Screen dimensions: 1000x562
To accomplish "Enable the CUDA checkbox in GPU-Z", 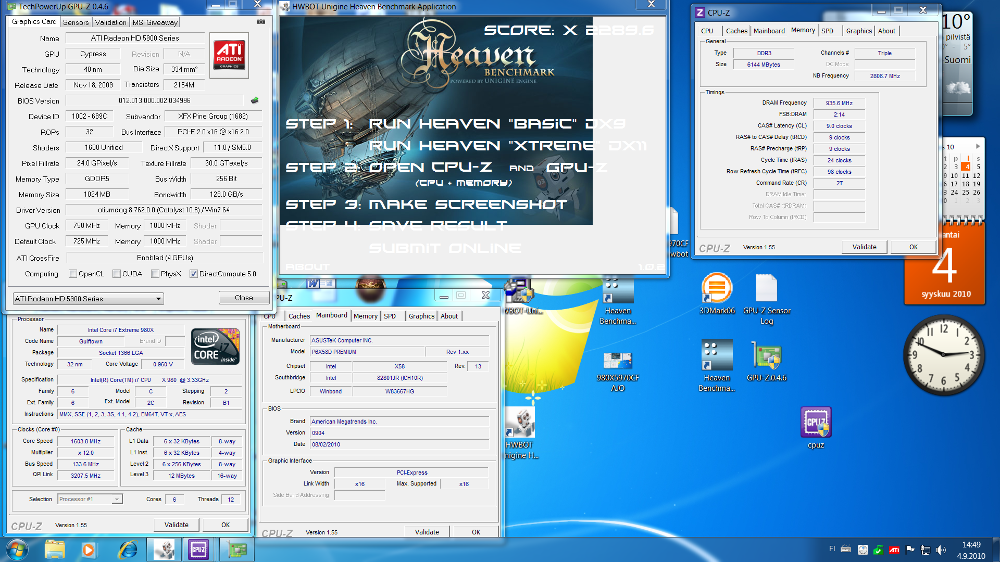I will point(116,274).
